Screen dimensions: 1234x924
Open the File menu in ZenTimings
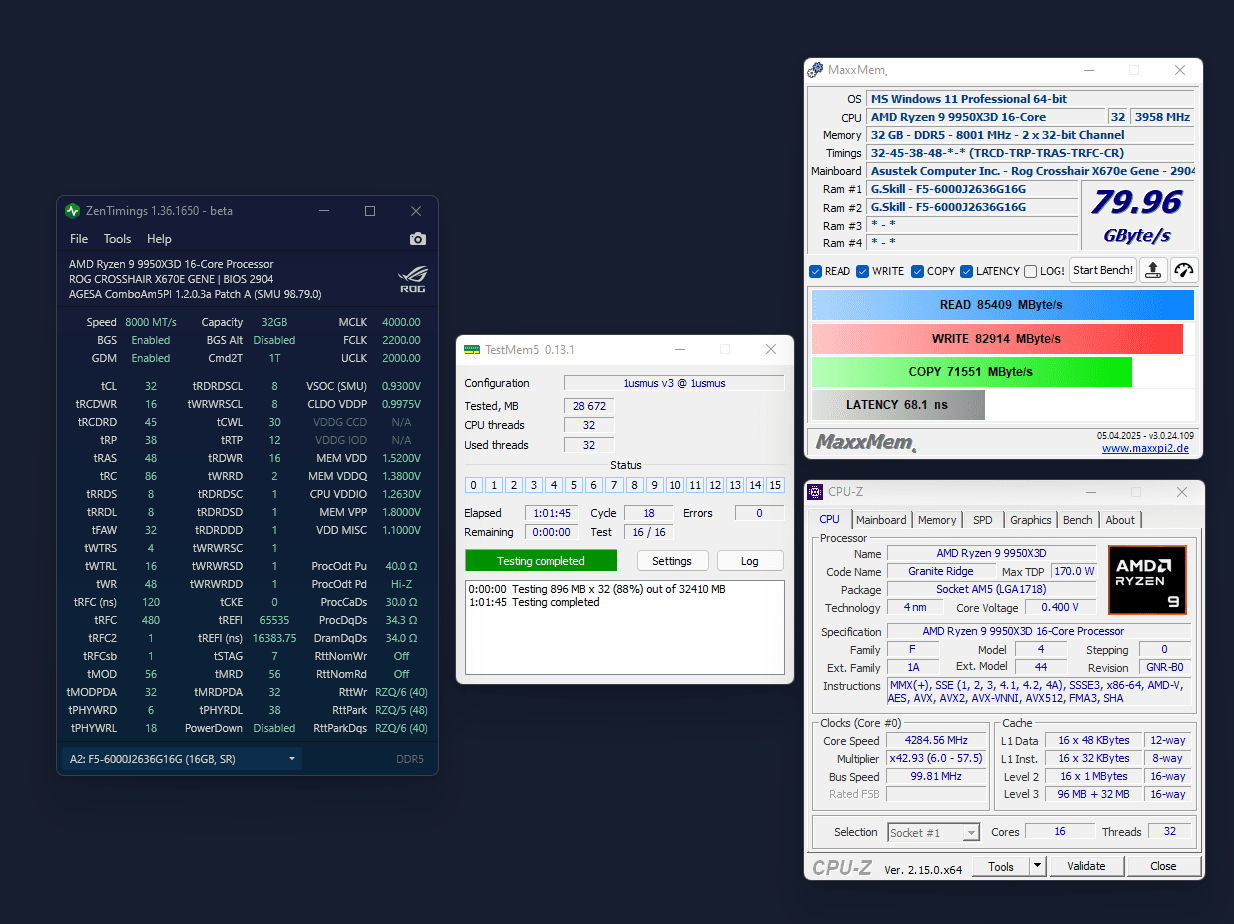[x=79, y=239]
